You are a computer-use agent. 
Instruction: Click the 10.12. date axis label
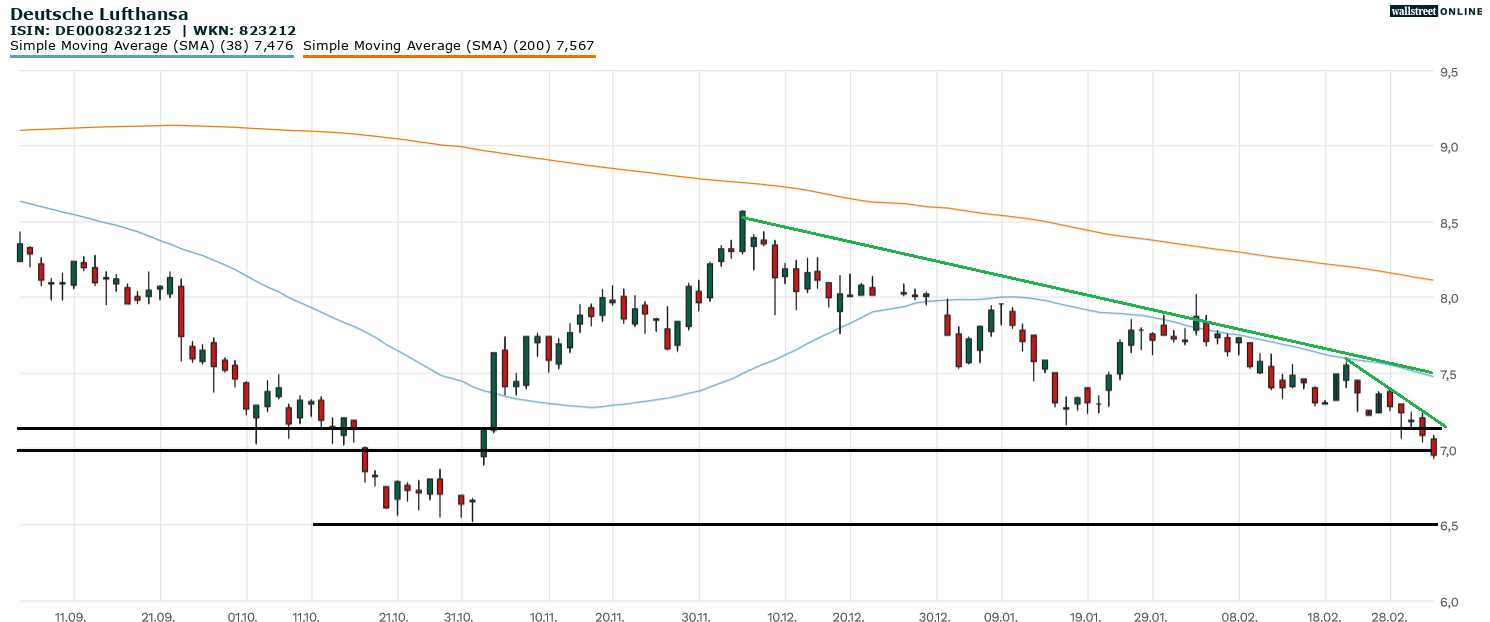[781, 617]
